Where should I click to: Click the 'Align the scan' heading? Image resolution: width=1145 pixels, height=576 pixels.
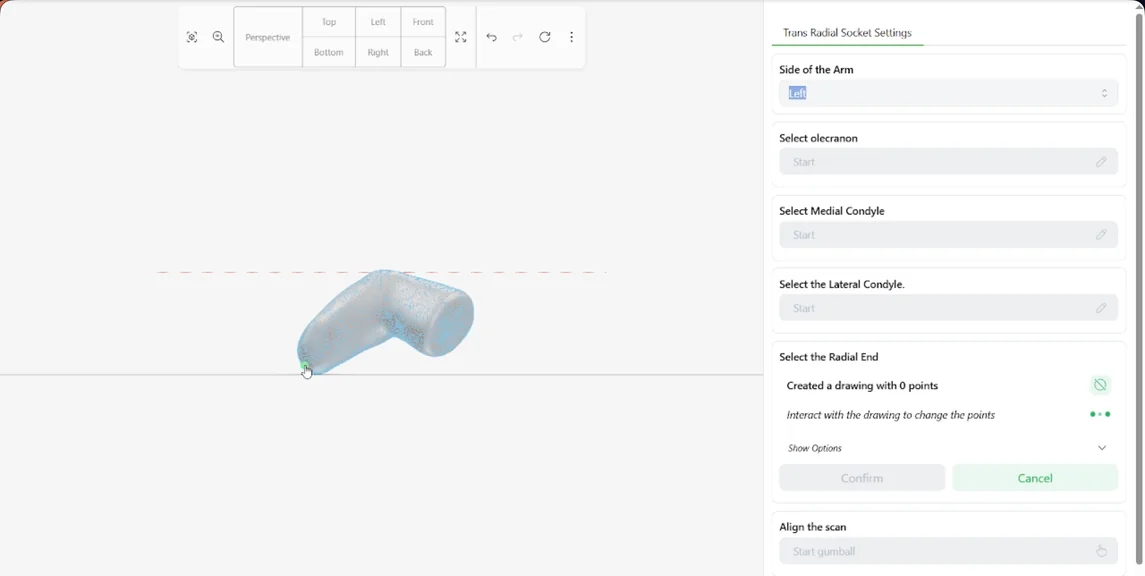(813, 526)
